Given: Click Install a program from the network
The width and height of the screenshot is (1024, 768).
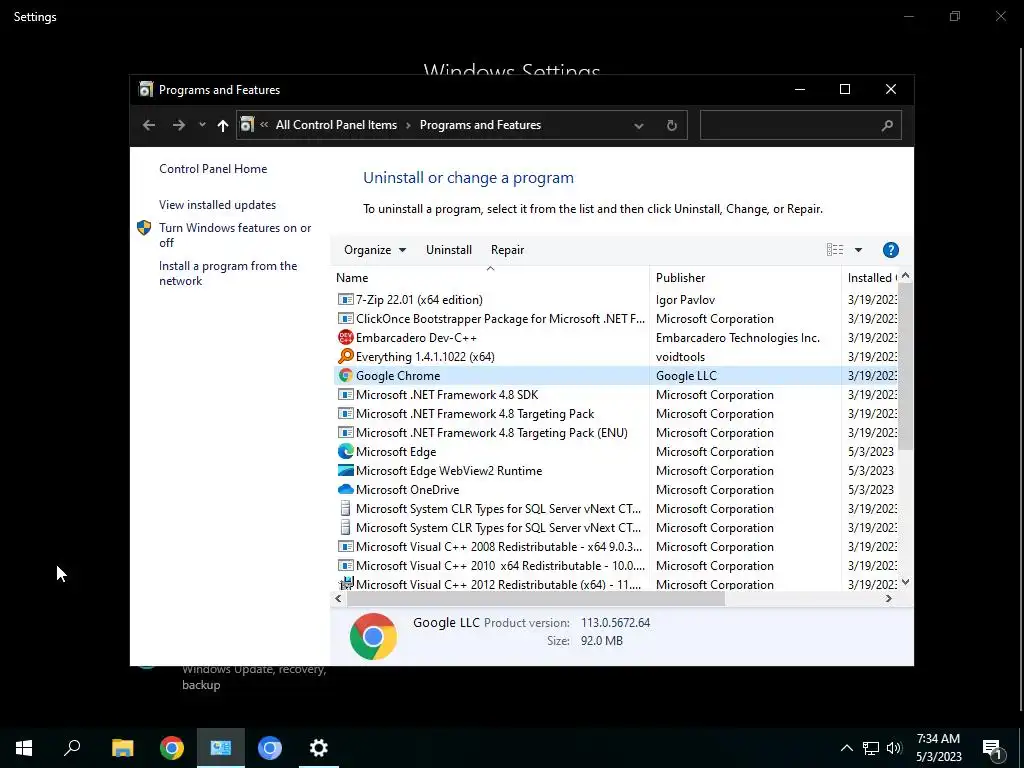Looking at the screenshot, I should [x=228, y=273].
